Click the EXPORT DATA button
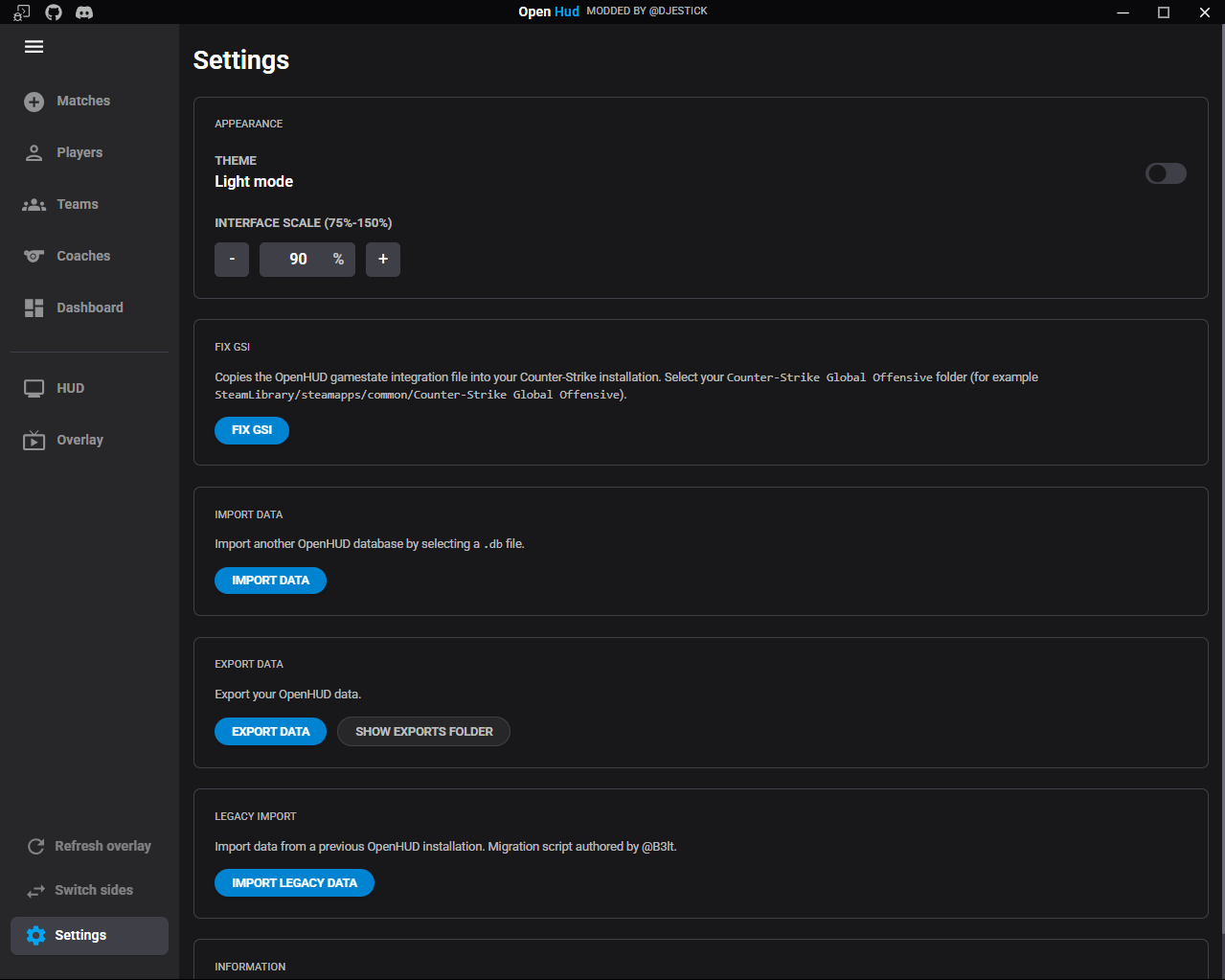 coord(270,732)
